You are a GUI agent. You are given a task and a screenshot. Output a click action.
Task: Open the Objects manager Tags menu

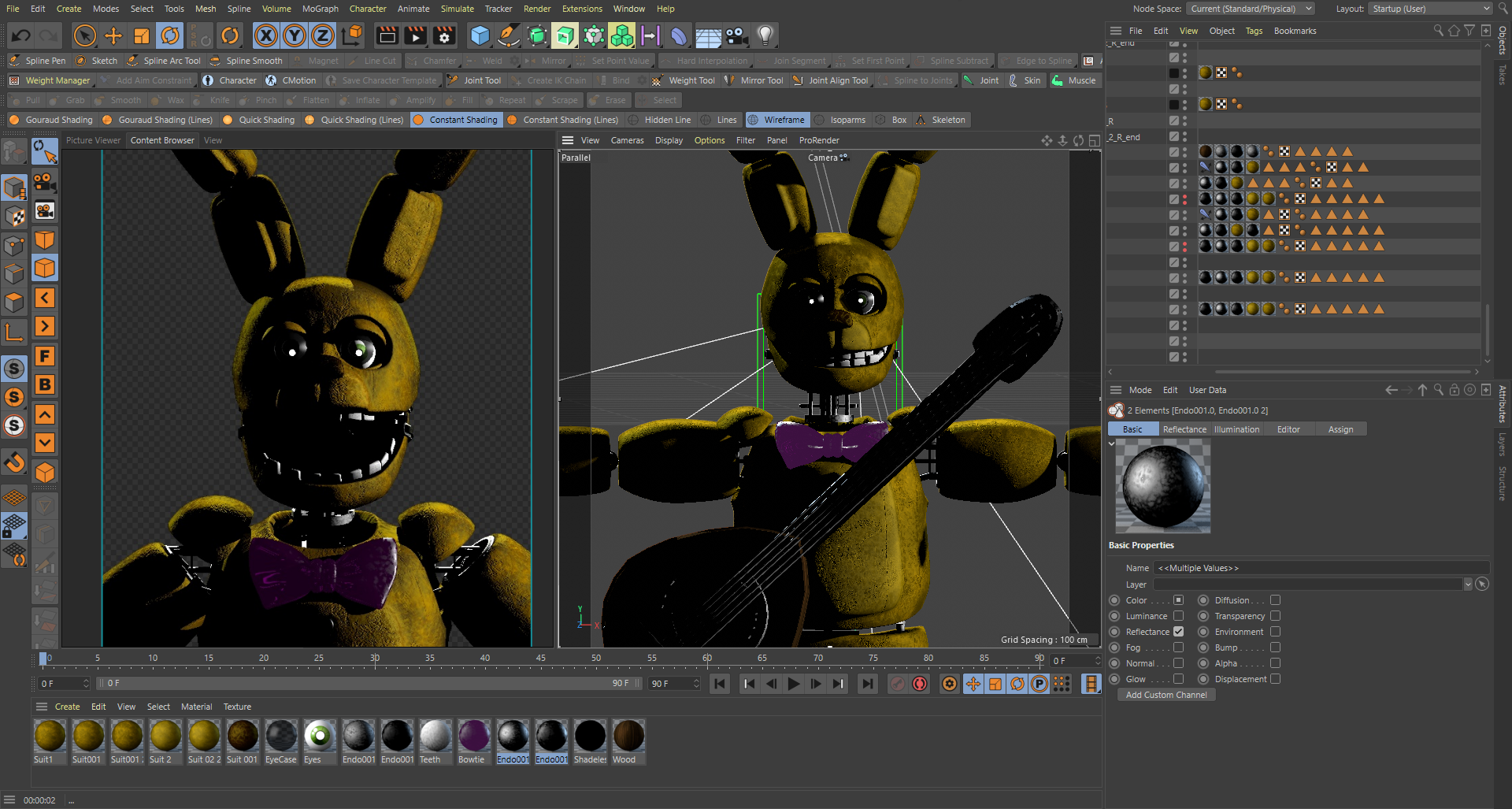coord(1254,31)
